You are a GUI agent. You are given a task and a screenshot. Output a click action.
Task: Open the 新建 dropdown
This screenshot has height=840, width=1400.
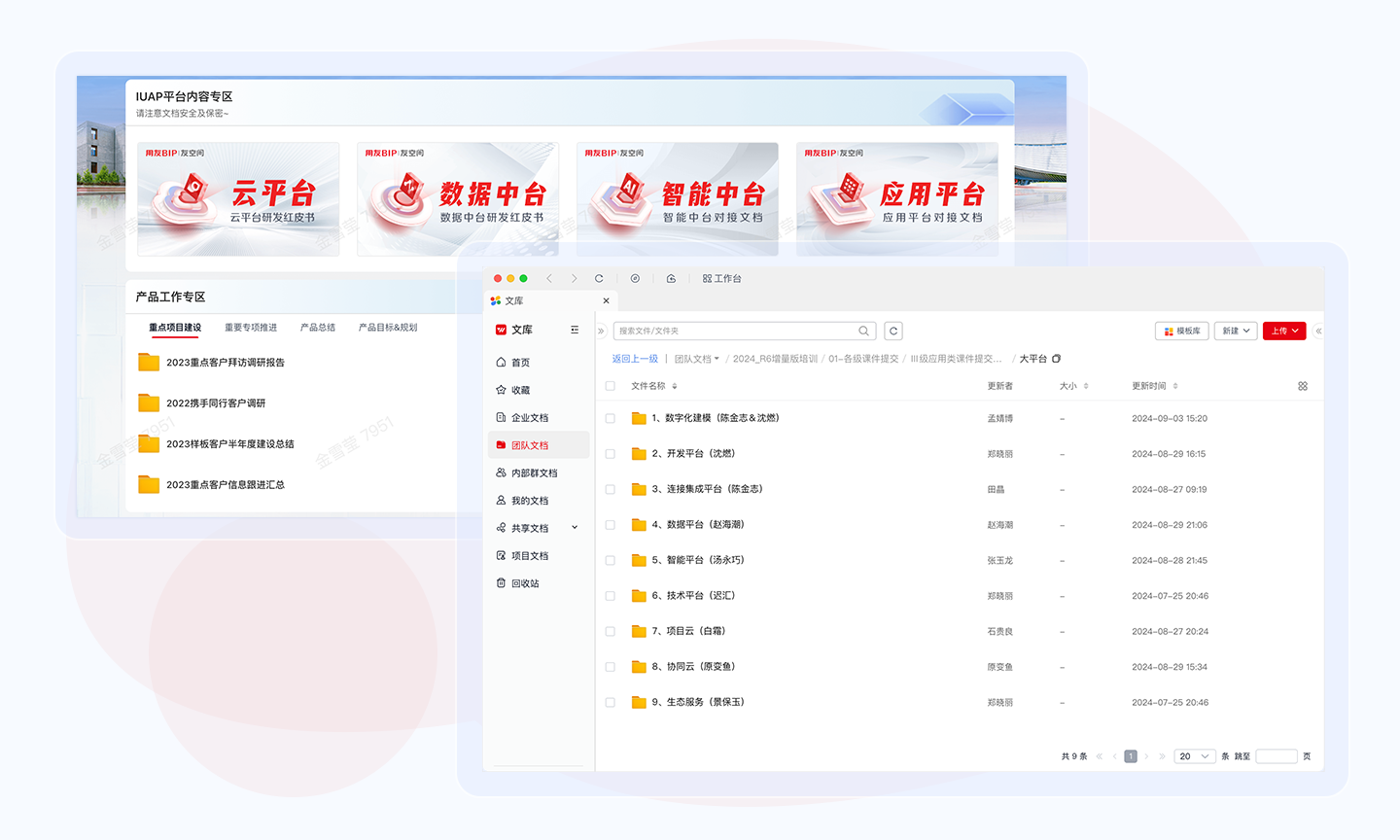[1236, 331]
